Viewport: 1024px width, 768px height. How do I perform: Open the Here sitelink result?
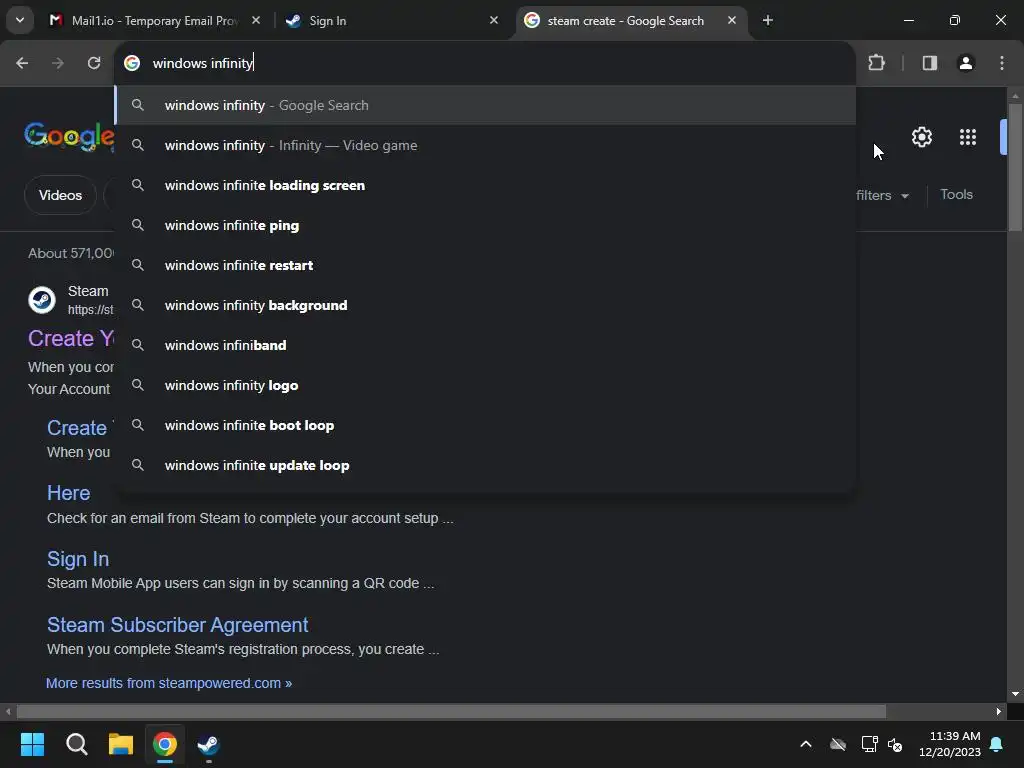(x=69, y=492)
